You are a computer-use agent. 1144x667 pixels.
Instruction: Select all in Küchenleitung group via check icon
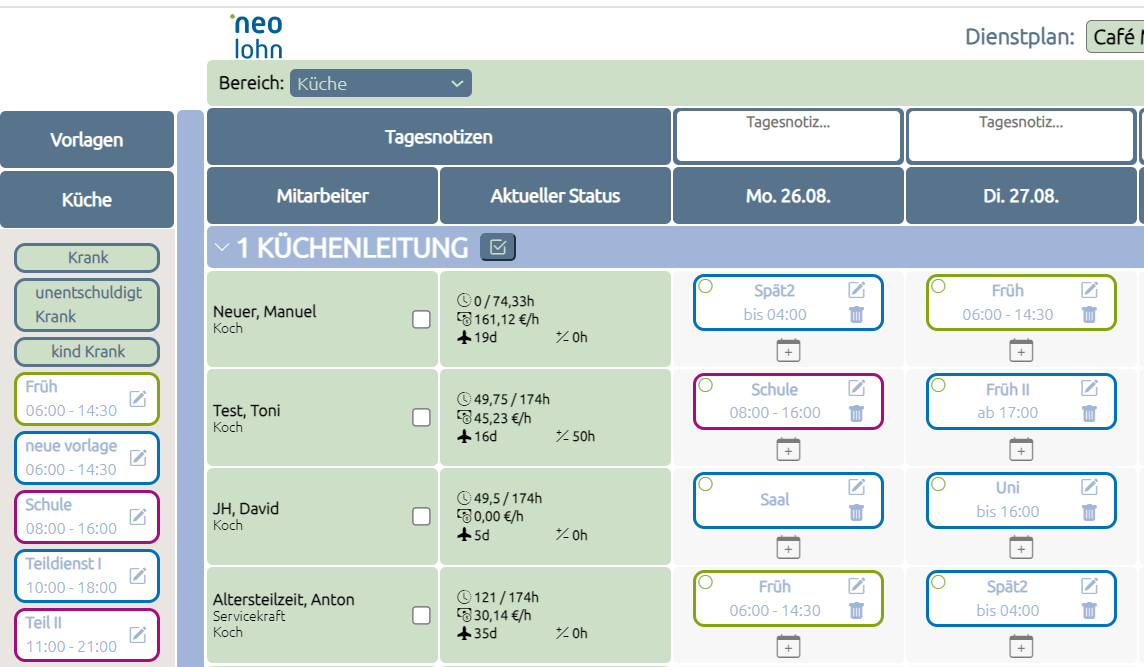pos(498,247)
